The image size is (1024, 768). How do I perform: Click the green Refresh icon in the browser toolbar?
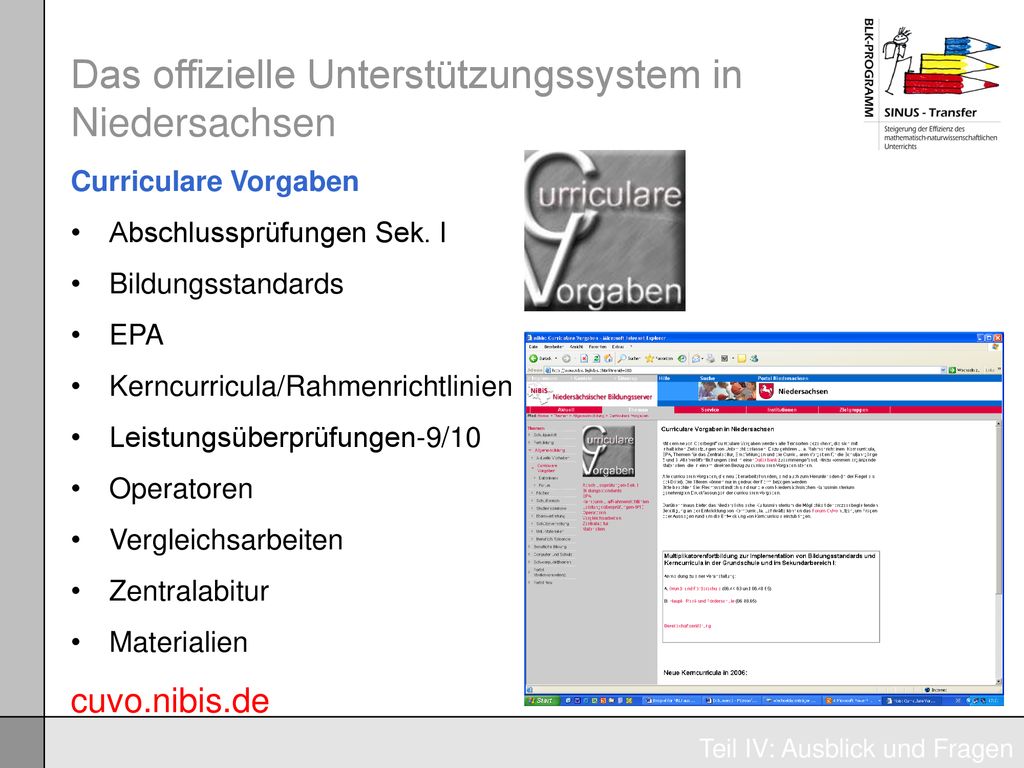pyautogui.click(x=596, y=359)
